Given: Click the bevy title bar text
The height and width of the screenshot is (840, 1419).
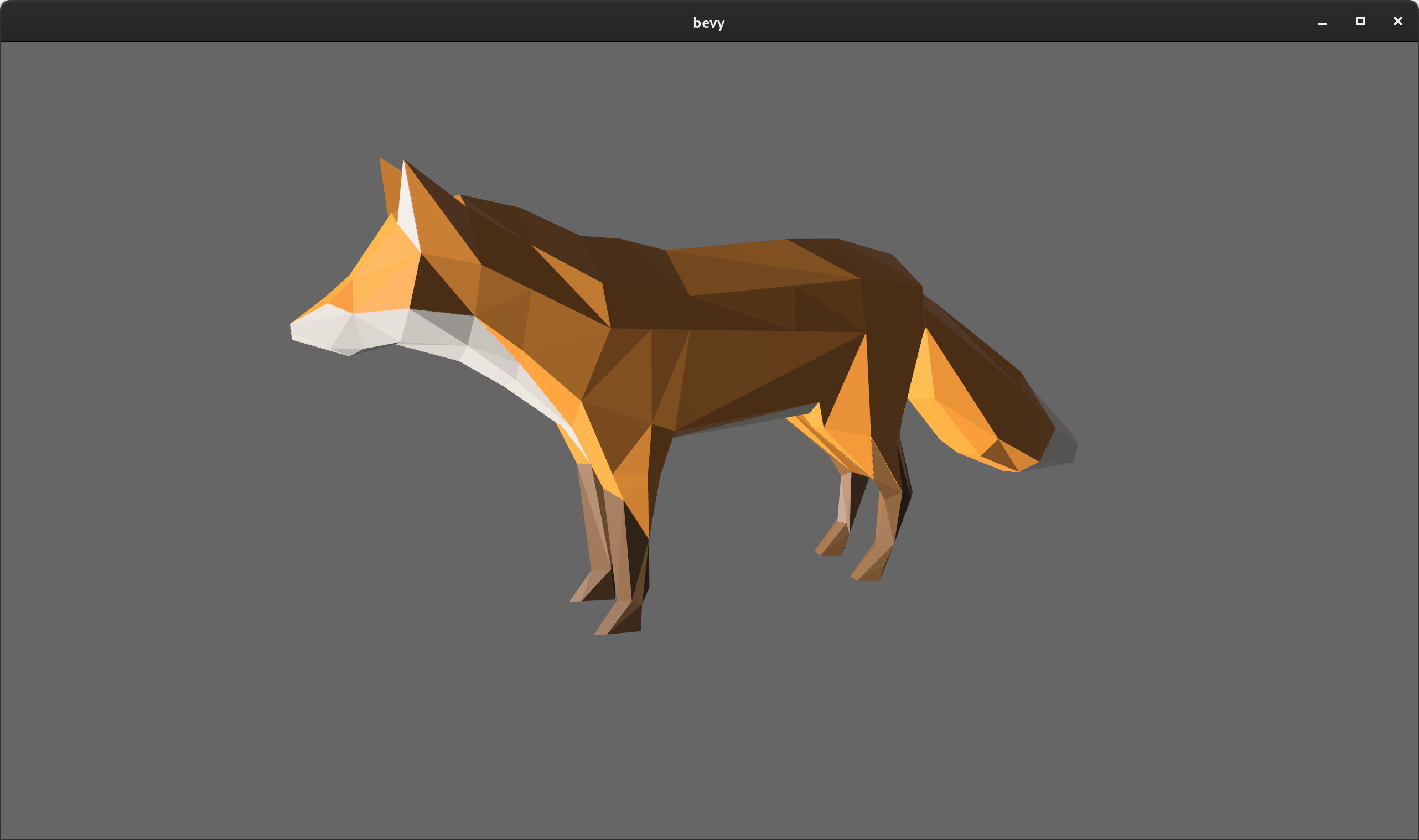Looking at the screenshot, I should point(709,22).
